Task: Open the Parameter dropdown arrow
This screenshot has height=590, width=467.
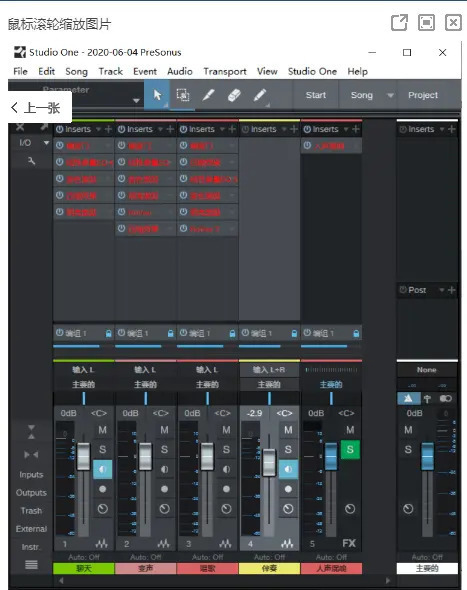Action: coord(136,100)
